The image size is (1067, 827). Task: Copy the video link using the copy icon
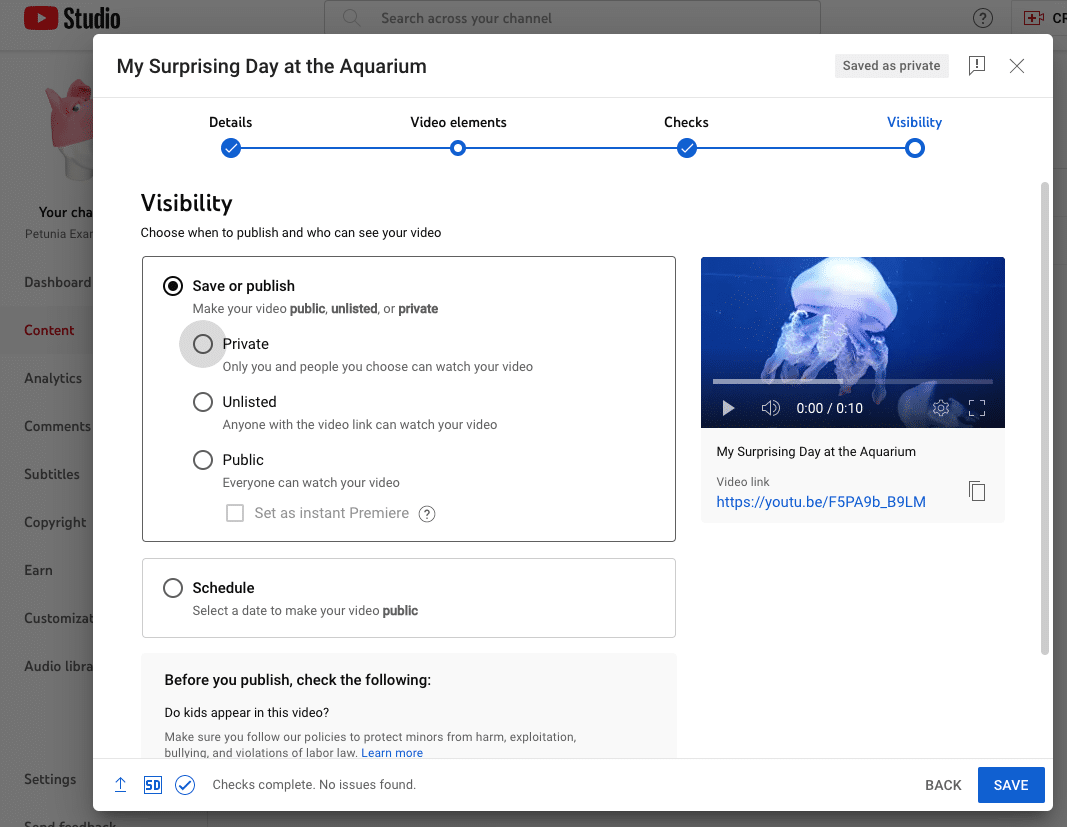click(977, 491)
